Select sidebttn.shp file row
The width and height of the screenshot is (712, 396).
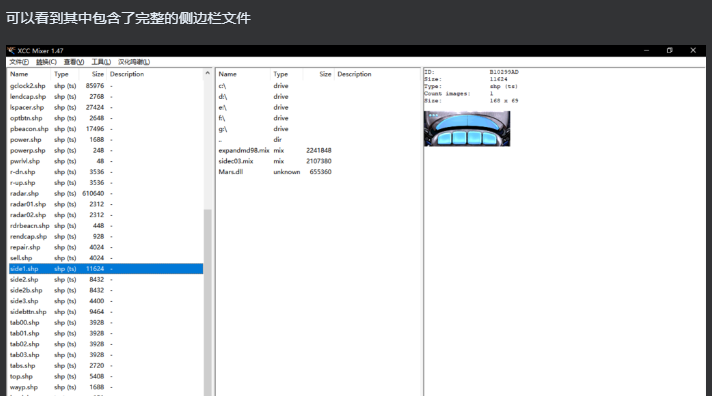pos(106,312)
